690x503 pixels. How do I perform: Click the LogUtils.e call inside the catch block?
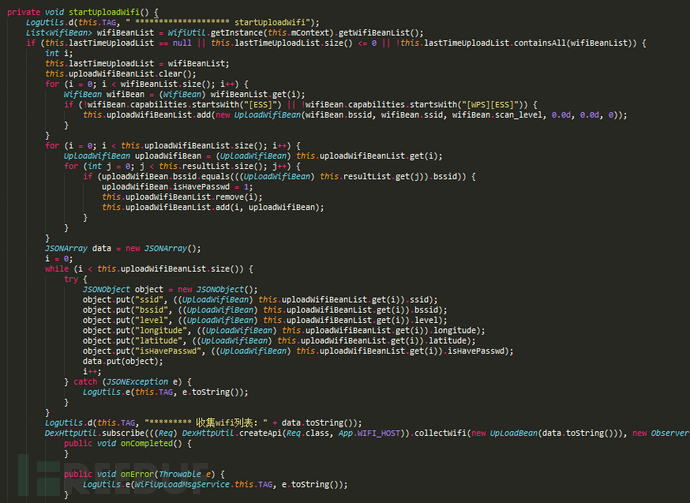click(165, 392)
